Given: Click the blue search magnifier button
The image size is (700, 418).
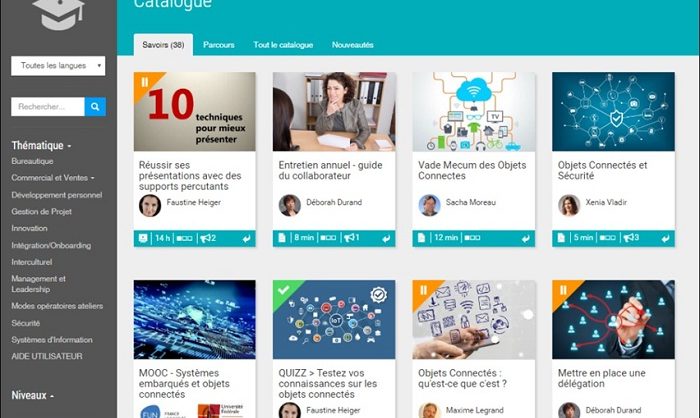Looking at the screenshot, I should (x=95, y=107).
